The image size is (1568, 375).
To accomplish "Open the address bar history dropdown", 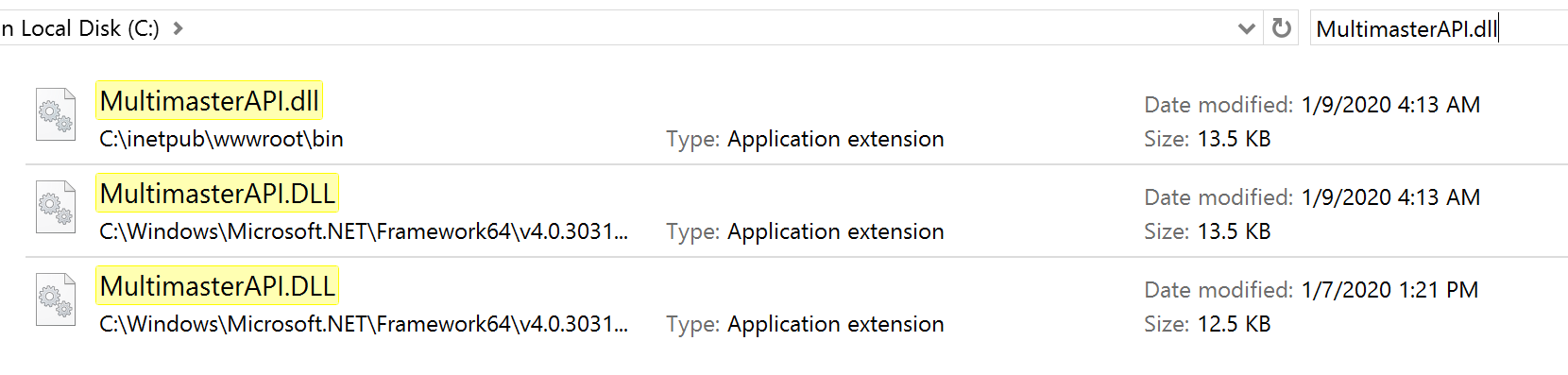I will point(1247,28).
